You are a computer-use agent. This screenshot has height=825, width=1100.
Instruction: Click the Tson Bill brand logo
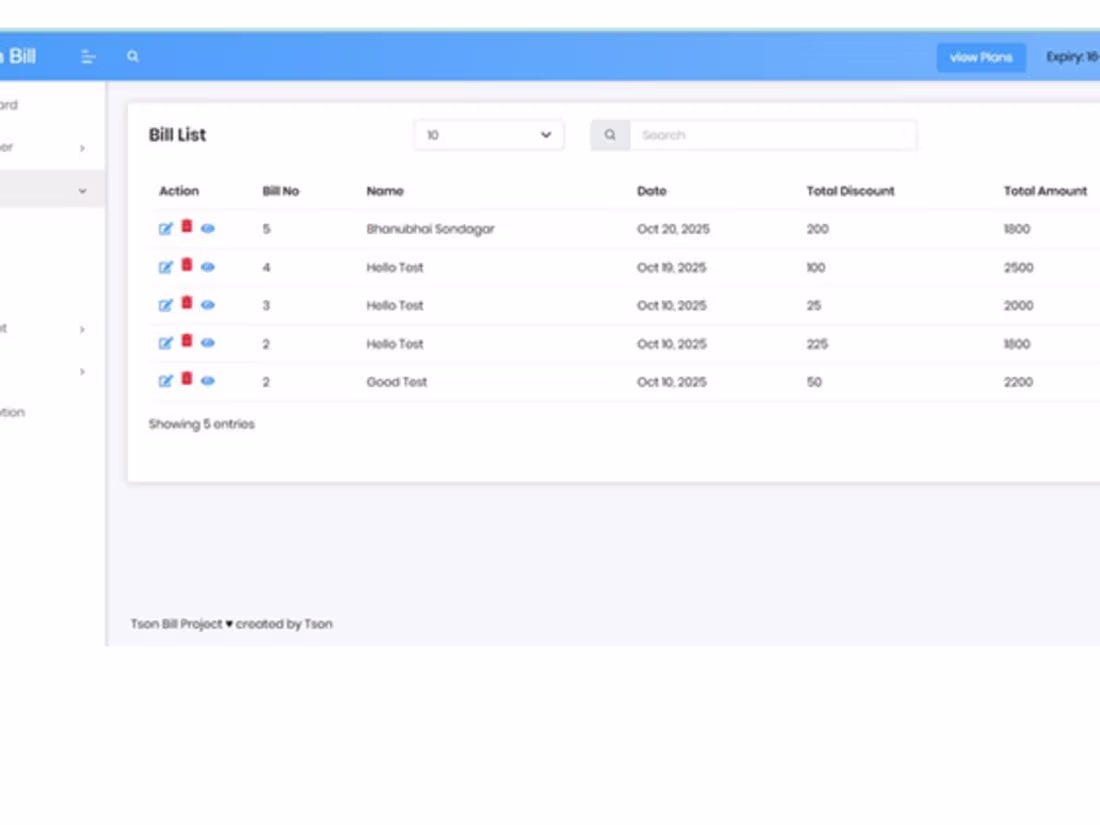point(20,57)
